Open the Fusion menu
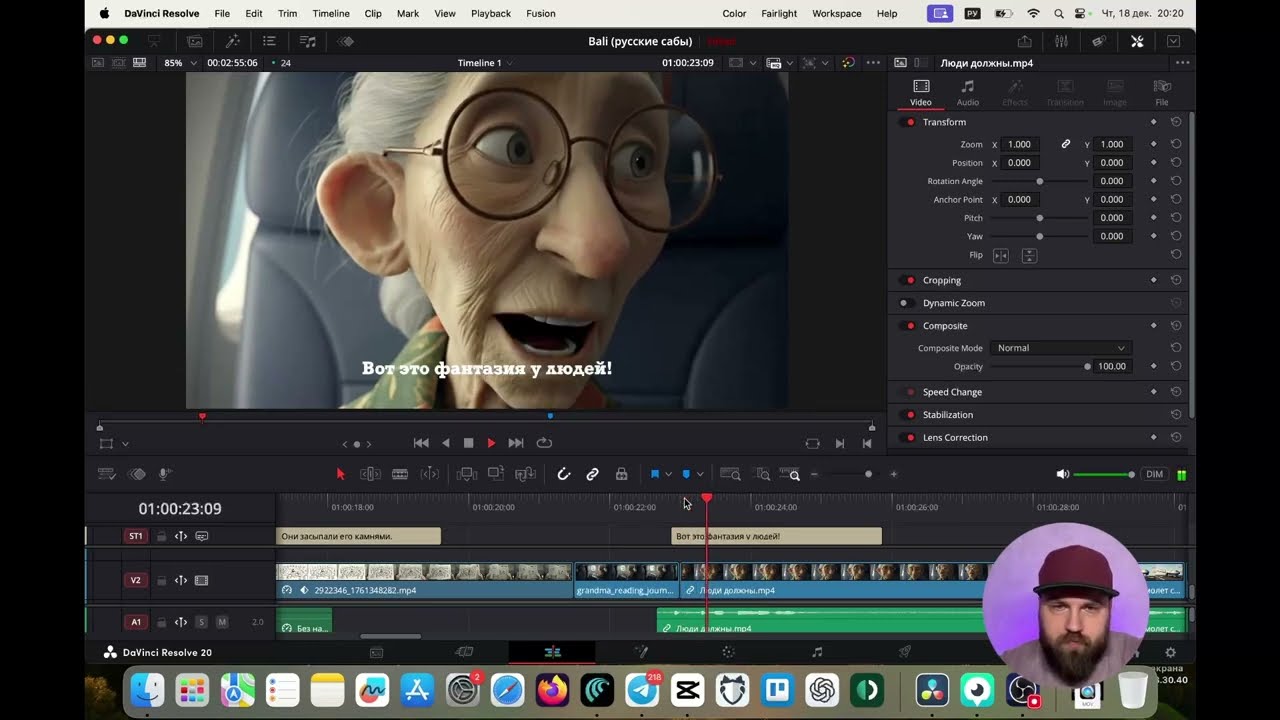Viewport: 1280px width, 720px height. [x=541, y=13]
